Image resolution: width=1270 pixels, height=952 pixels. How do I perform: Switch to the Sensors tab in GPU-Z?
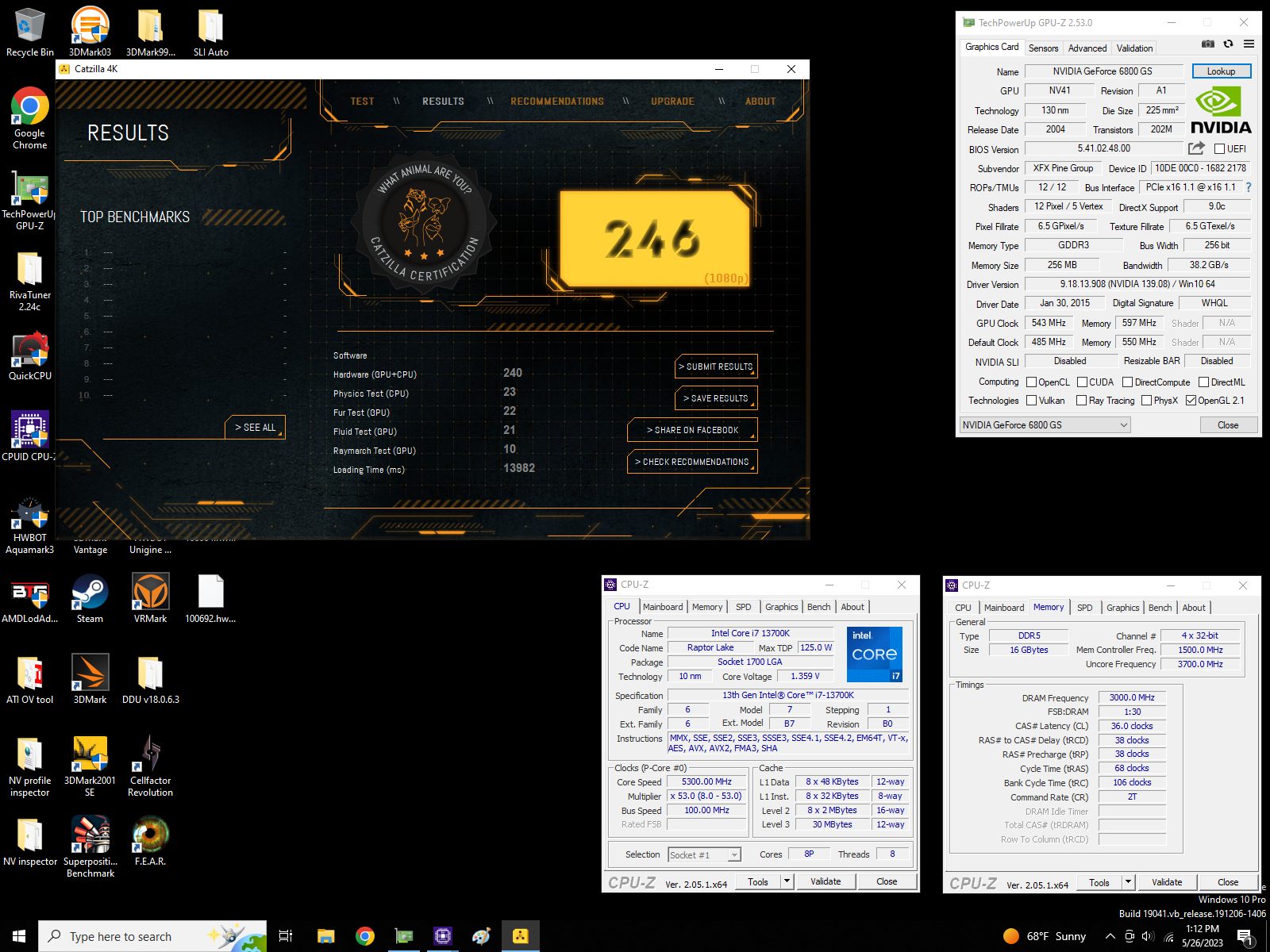(x=1043, y=48)
